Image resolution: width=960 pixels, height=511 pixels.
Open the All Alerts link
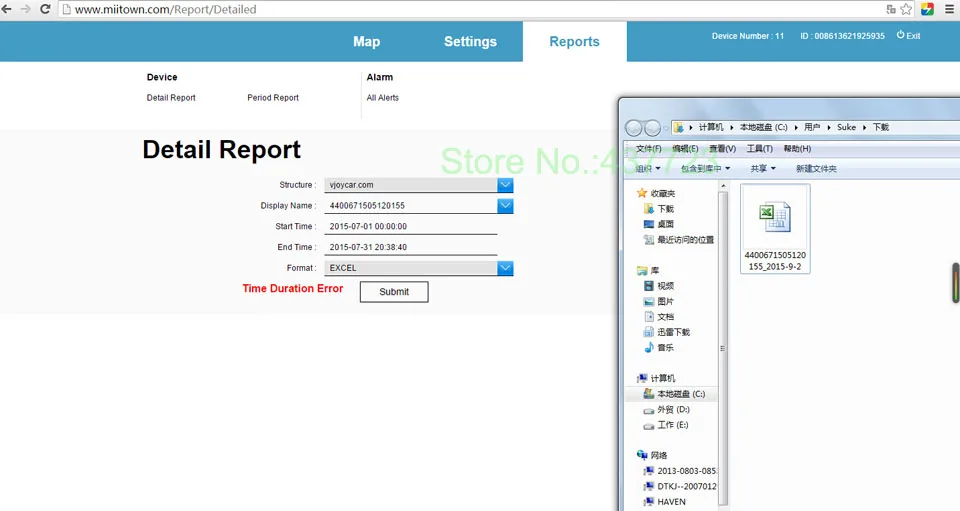[x=383, y=97]
